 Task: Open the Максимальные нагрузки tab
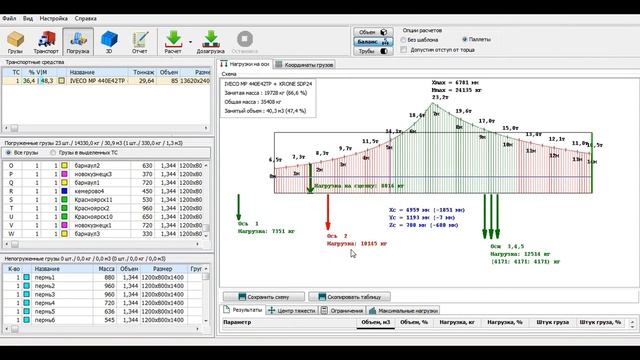[x=403, y=311]
